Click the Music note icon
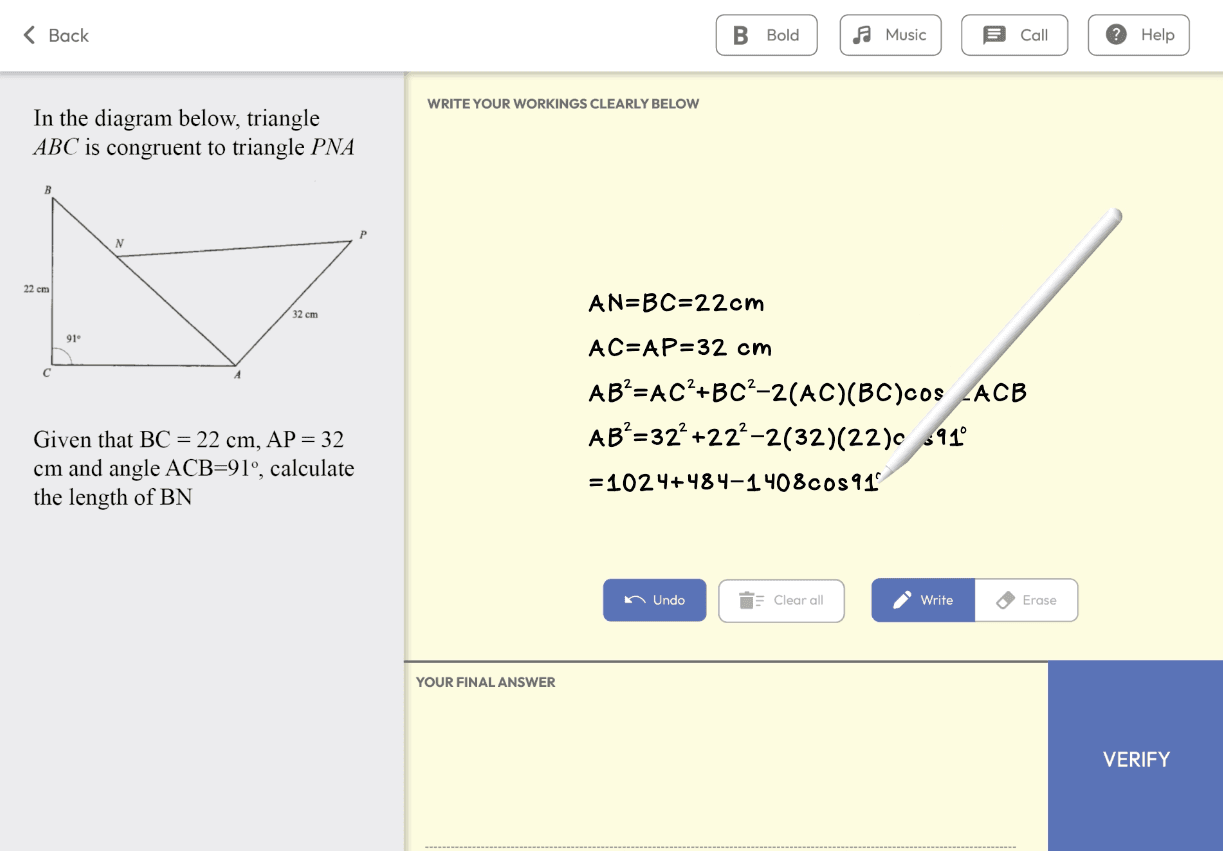Viewport: 1223px width, 851px height. coord(862,35)
